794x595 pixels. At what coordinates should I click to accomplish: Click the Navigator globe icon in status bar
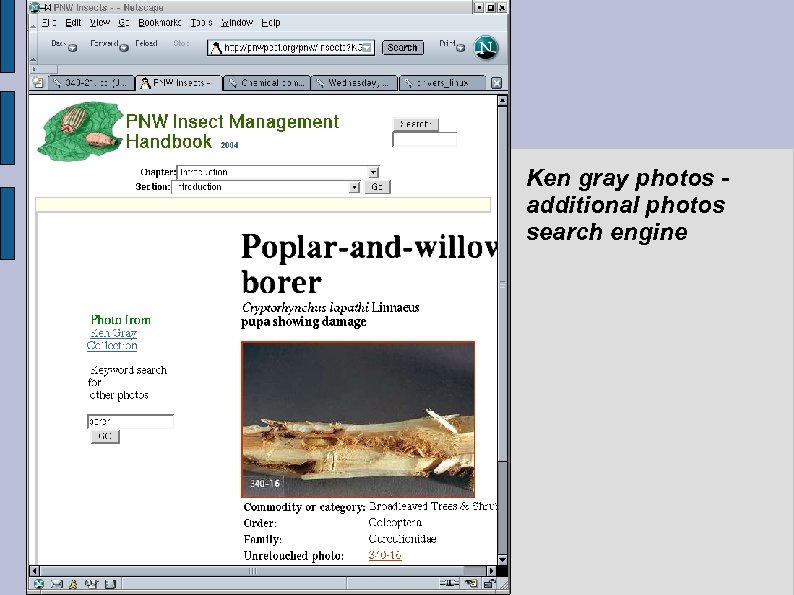click(x=39, y=584)
